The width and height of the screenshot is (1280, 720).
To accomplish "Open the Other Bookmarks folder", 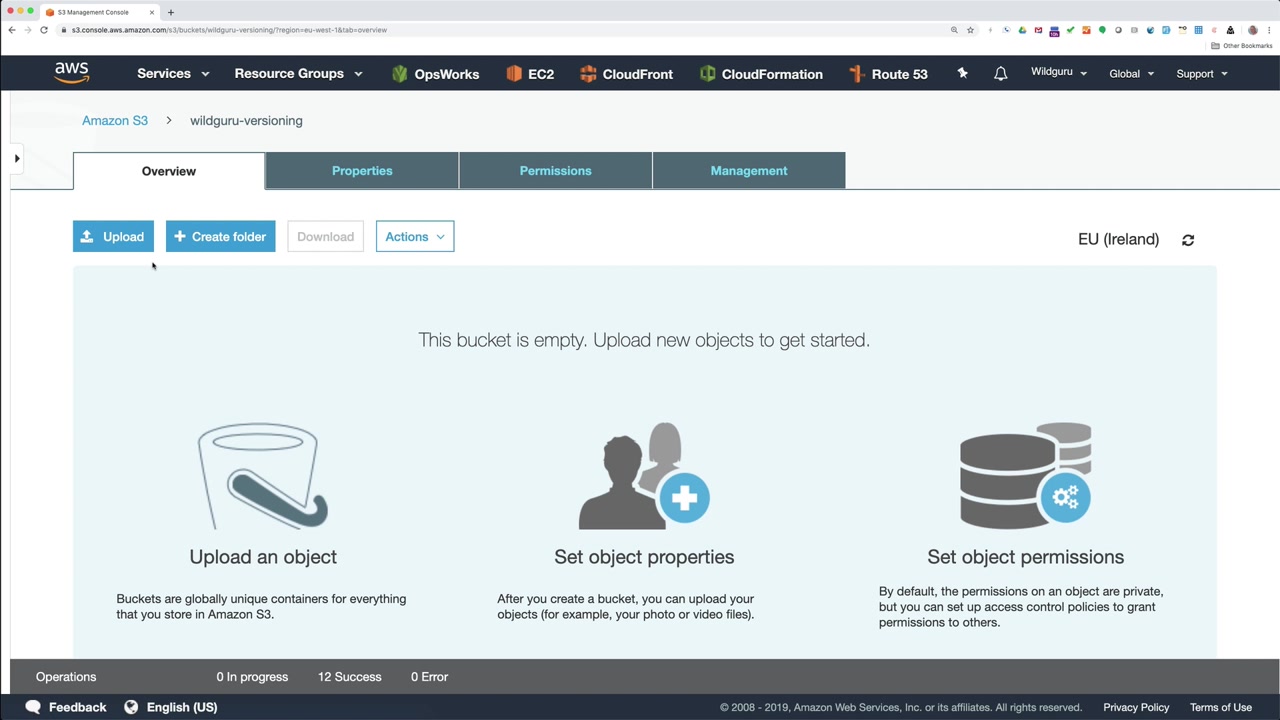I will [1242, 46].
